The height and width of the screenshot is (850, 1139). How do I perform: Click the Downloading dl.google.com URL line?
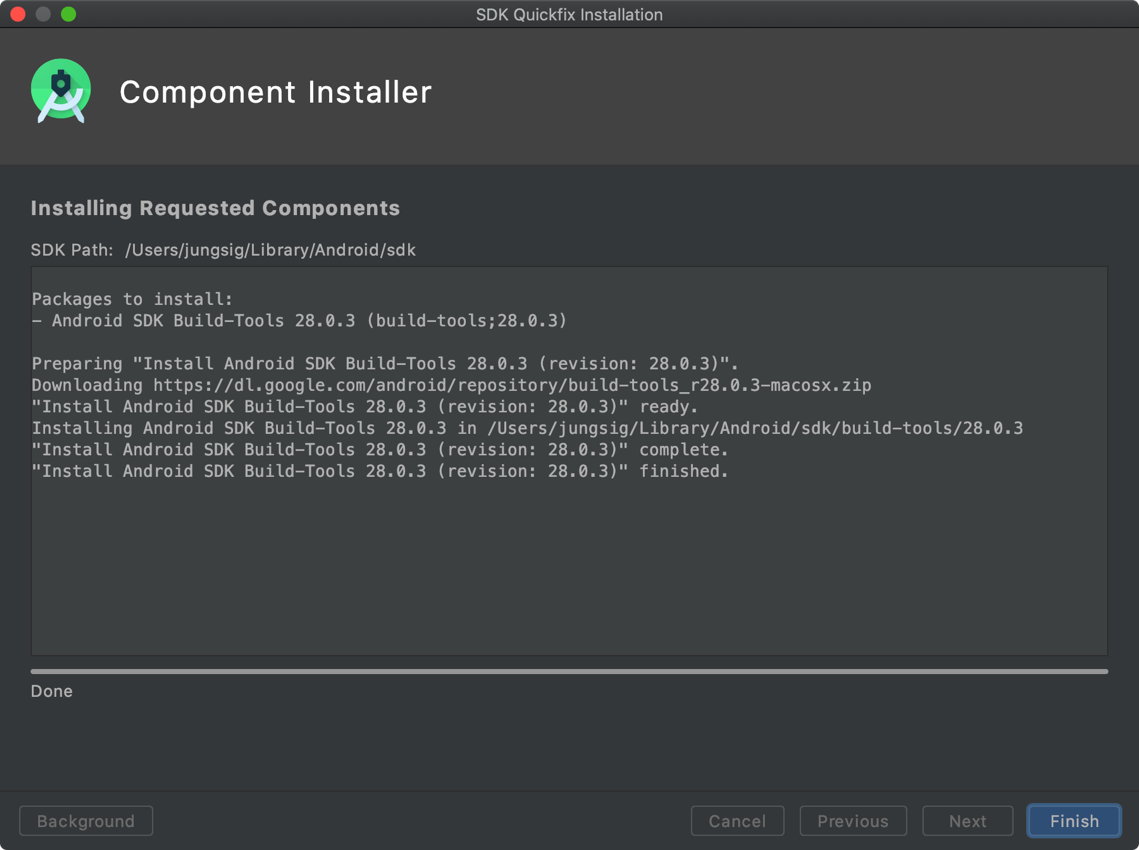(x=452, y=385)
